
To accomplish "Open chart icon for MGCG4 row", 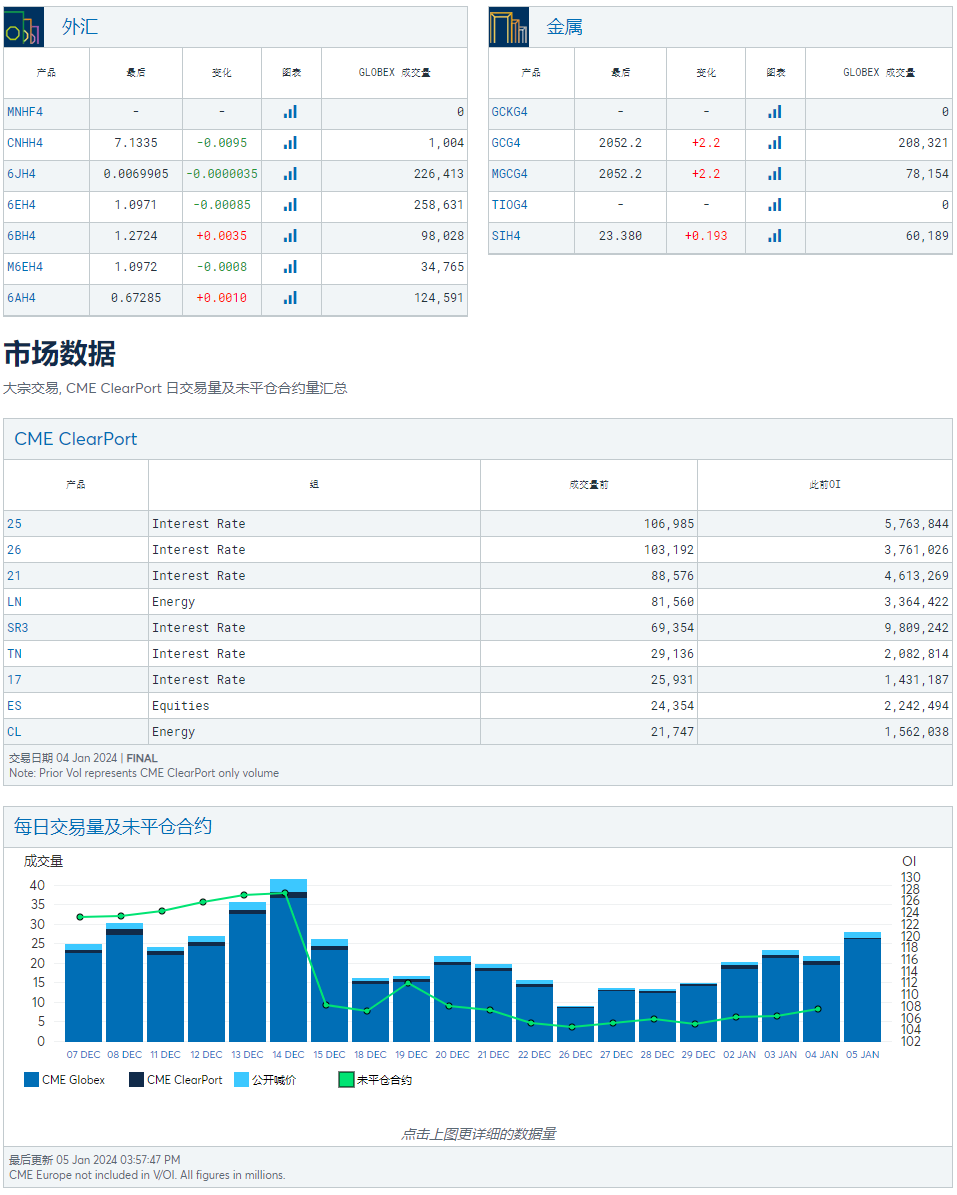I will coord(775,175).
